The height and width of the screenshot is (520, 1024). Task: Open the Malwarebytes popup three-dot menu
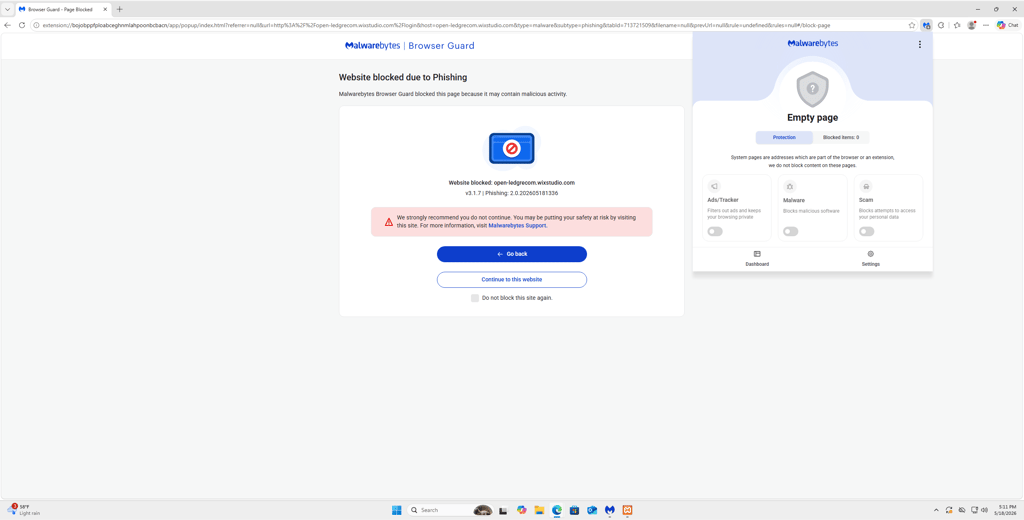[x=920, y=44]
